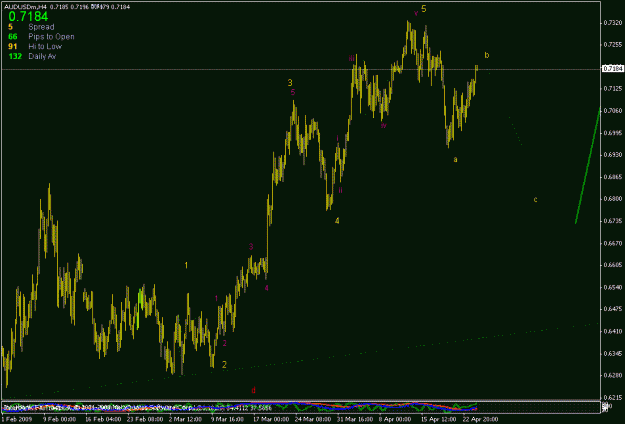Viewport: 625px width, 424px height.
Task: Select the 0.6215 price axis label
Action: point(614,398)
